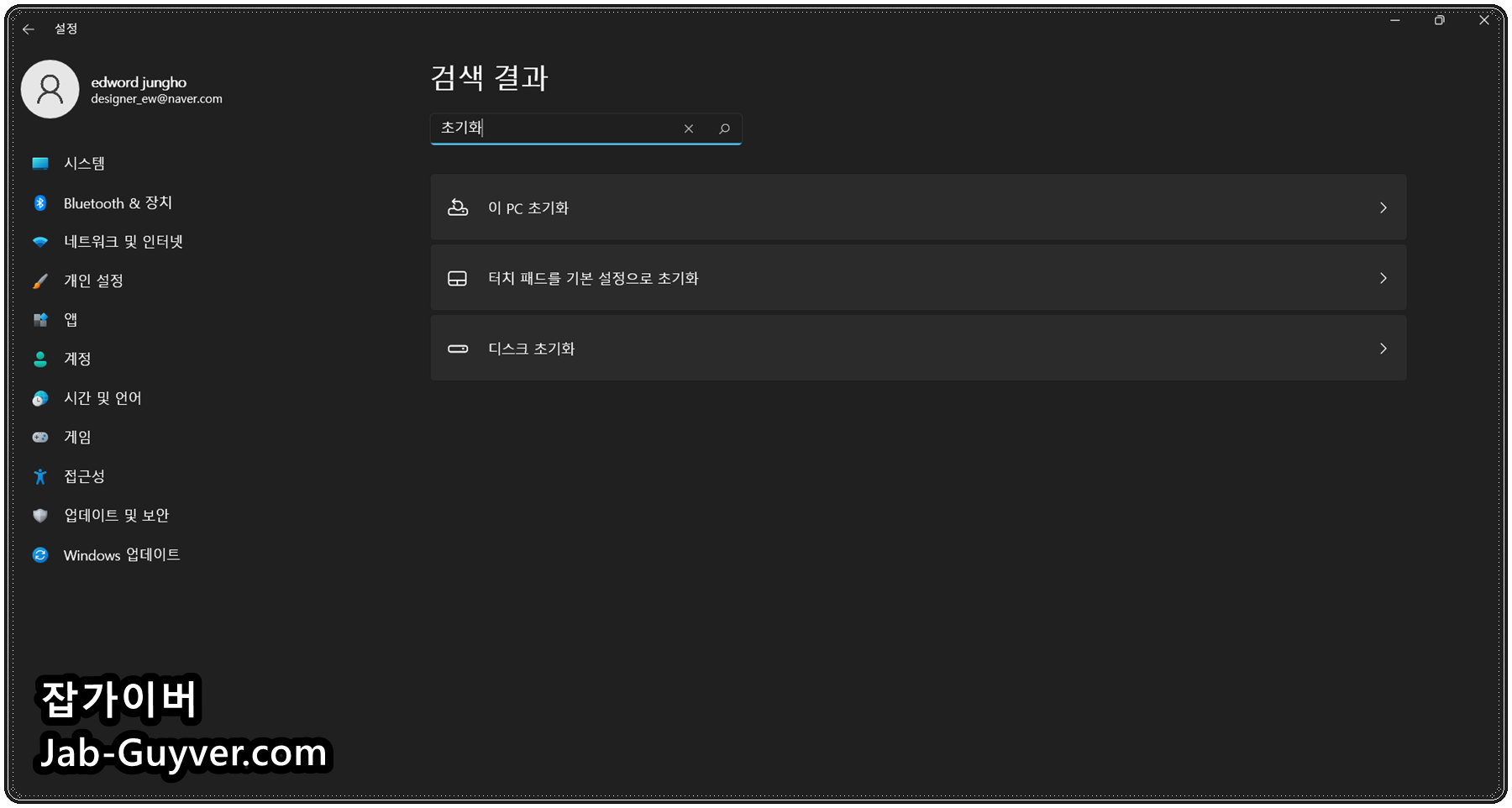
Task: Expand the 디스크 초기화 chevron
Action: (1383, 349)
